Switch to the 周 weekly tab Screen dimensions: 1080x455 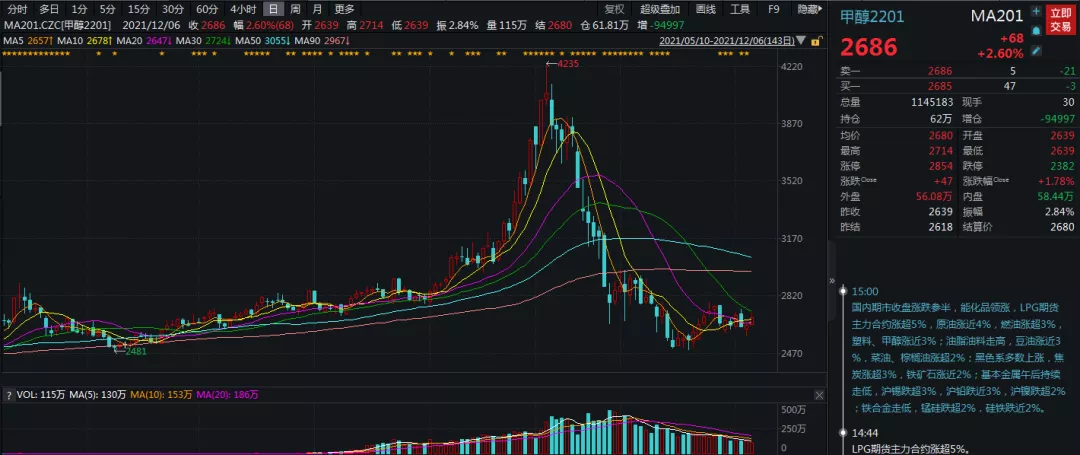pos(295,9)
